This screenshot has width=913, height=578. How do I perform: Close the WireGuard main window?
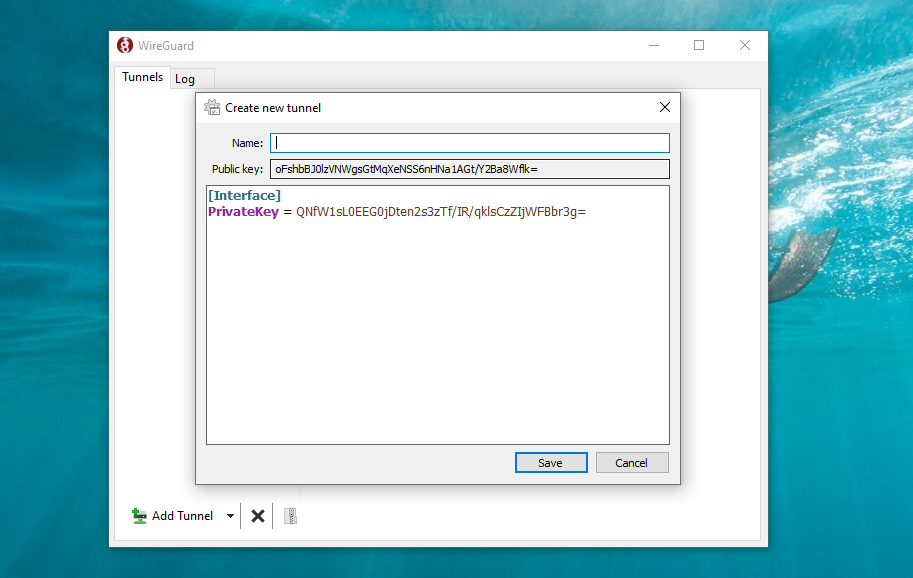coord(745,45)
